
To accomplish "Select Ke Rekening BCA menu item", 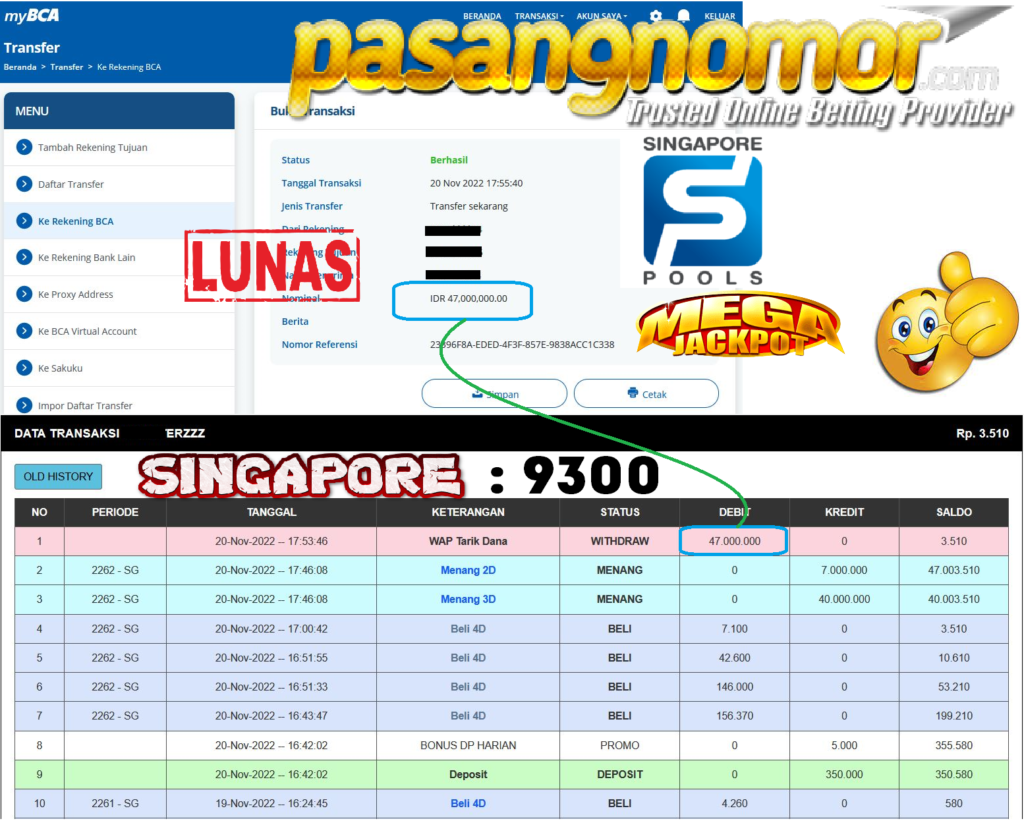I will [119, 221].
